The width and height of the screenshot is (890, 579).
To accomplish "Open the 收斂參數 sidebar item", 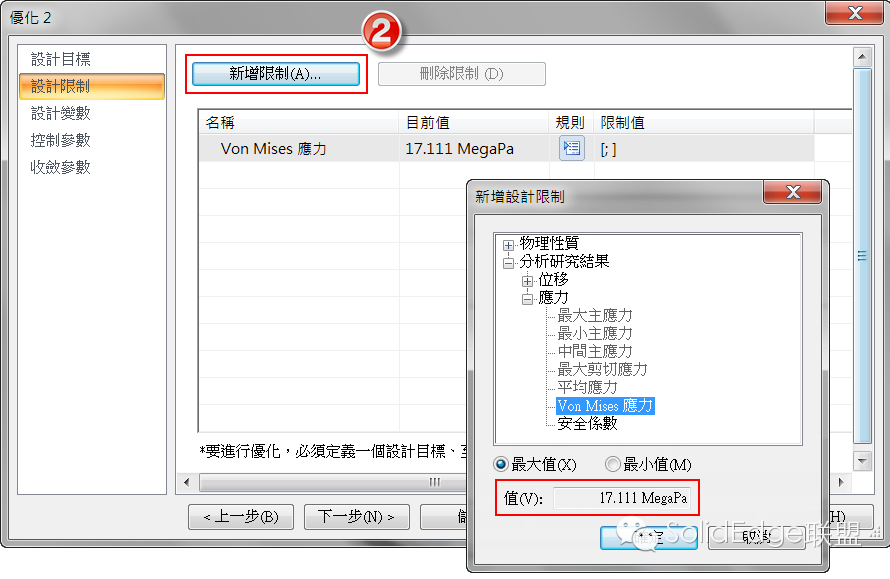I will (61, 167).
